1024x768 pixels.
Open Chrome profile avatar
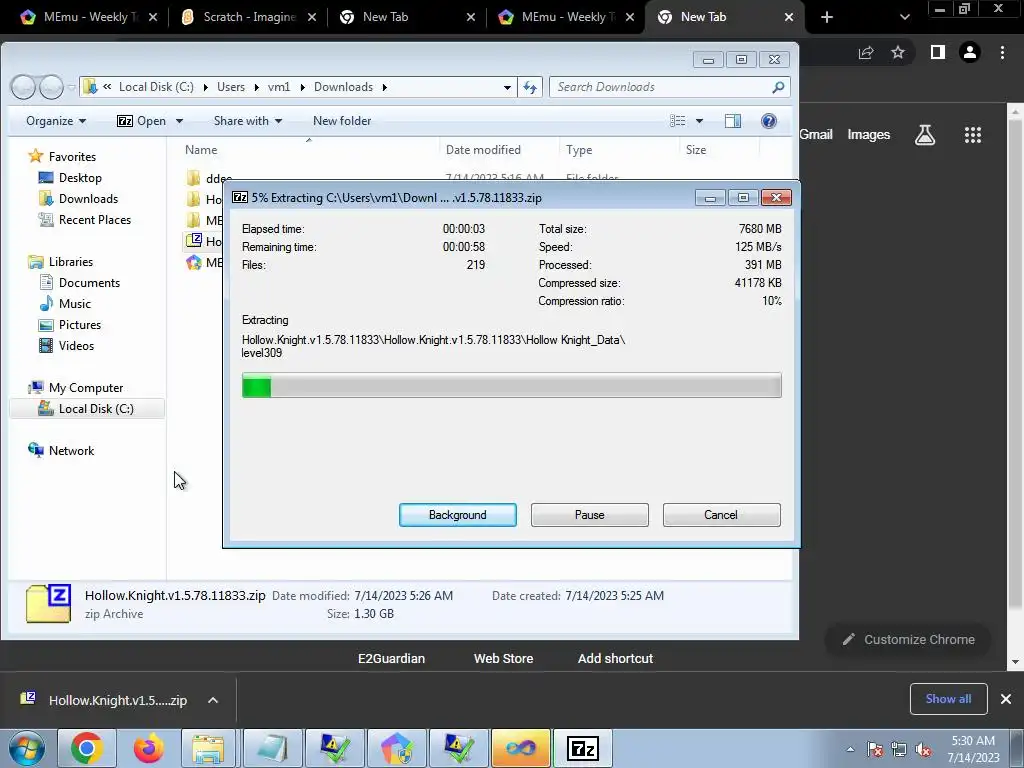click(970, 52)
